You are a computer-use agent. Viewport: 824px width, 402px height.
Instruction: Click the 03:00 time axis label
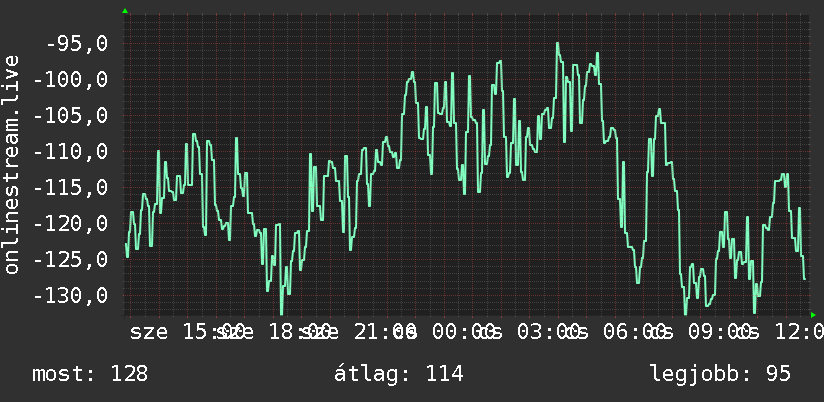[549, 332]
